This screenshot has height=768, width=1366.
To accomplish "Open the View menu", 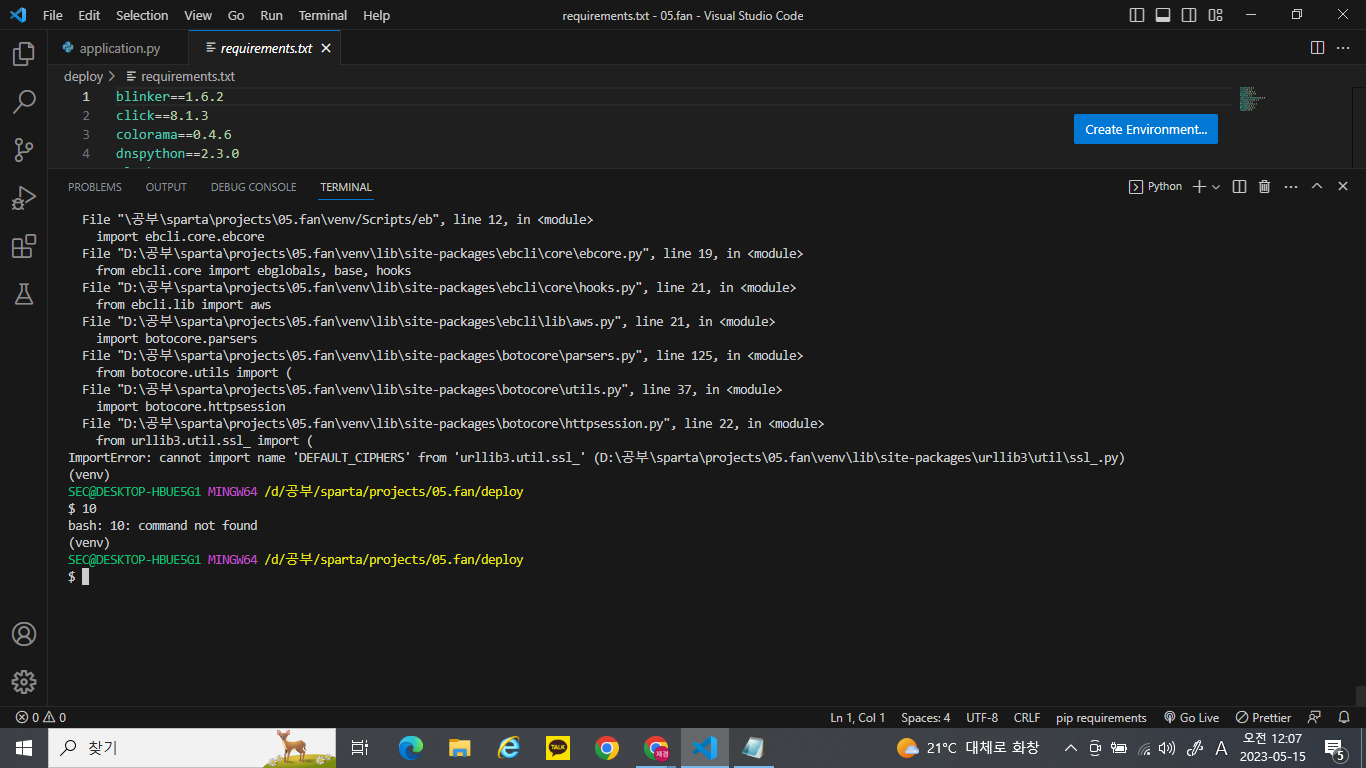I will [198, 15].
